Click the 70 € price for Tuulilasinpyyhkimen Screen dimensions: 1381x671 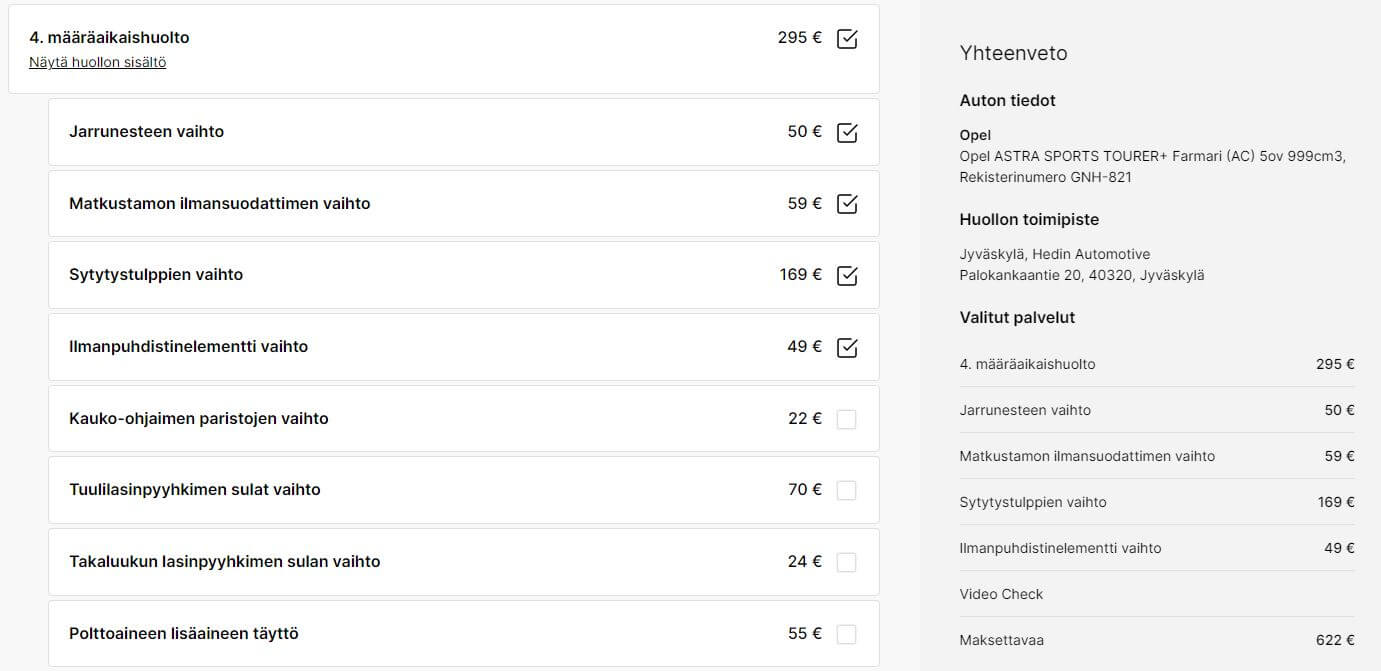coord(804,489)
